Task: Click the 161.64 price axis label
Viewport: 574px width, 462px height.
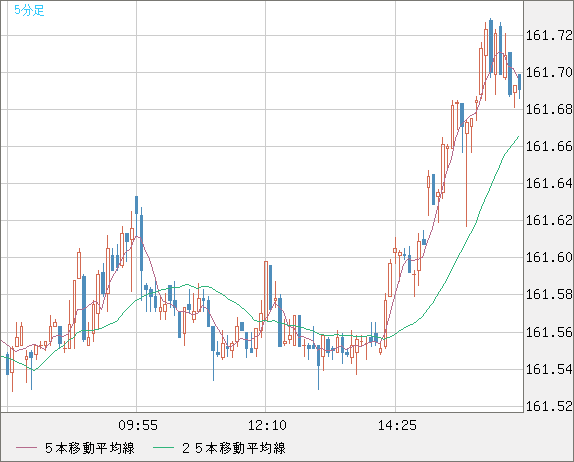Action: 549,183
